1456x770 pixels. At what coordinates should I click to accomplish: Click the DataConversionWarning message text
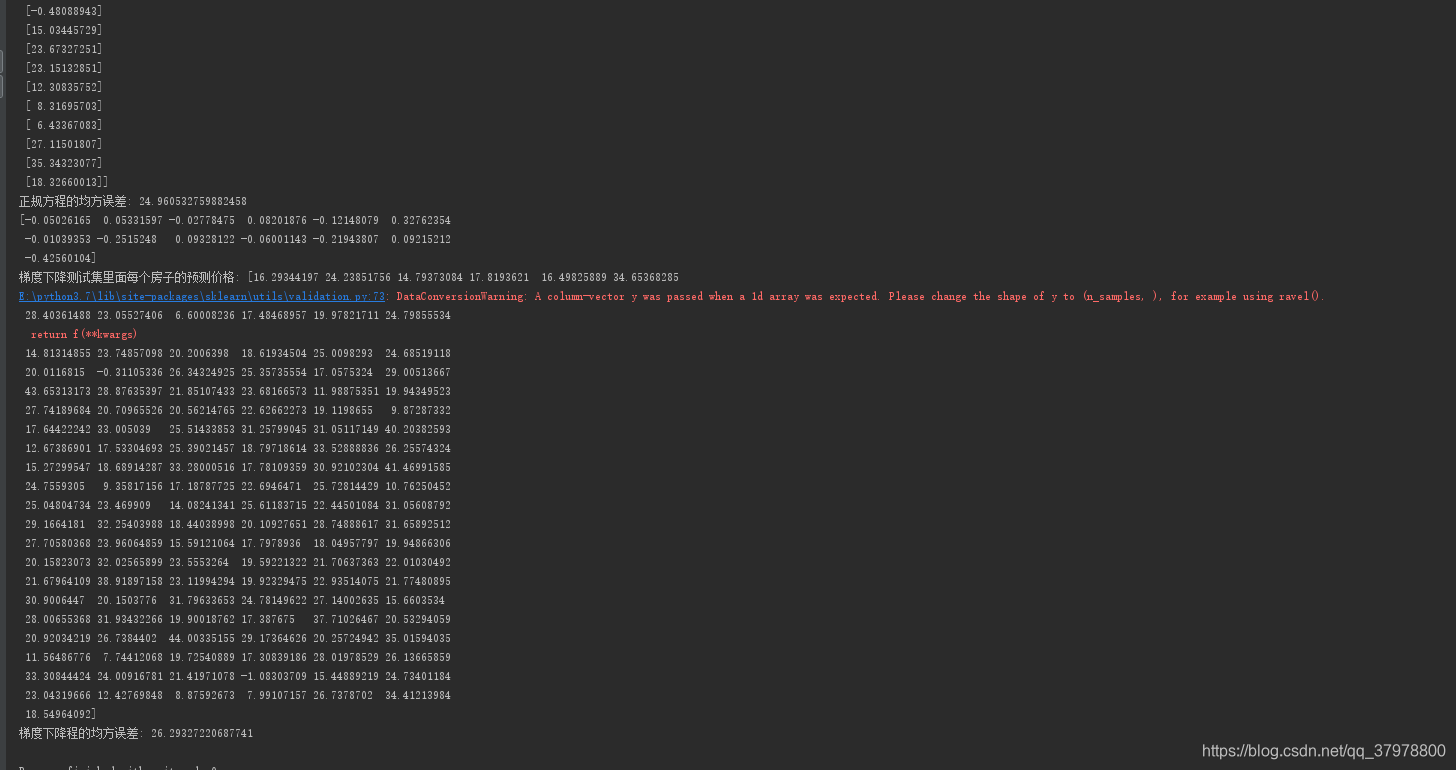(860, 297)
